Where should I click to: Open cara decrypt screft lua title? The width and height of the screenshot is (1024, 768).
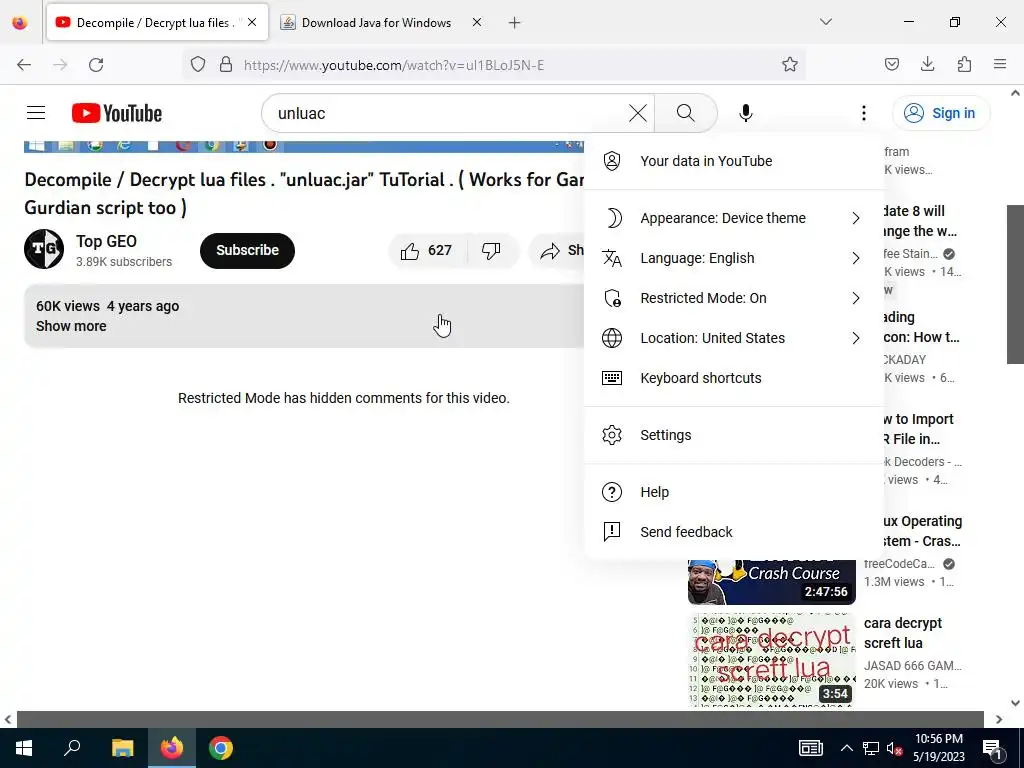(903, 633)
